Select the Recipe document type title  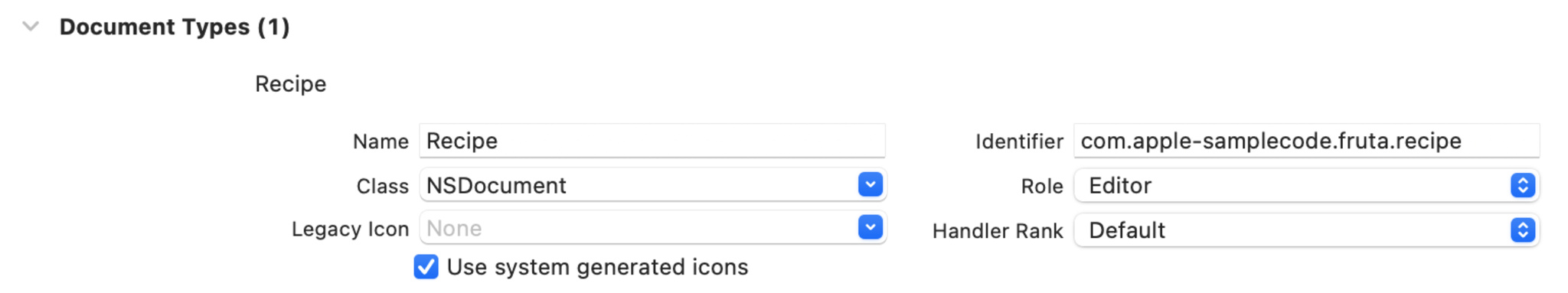click(x=291, y=84)
